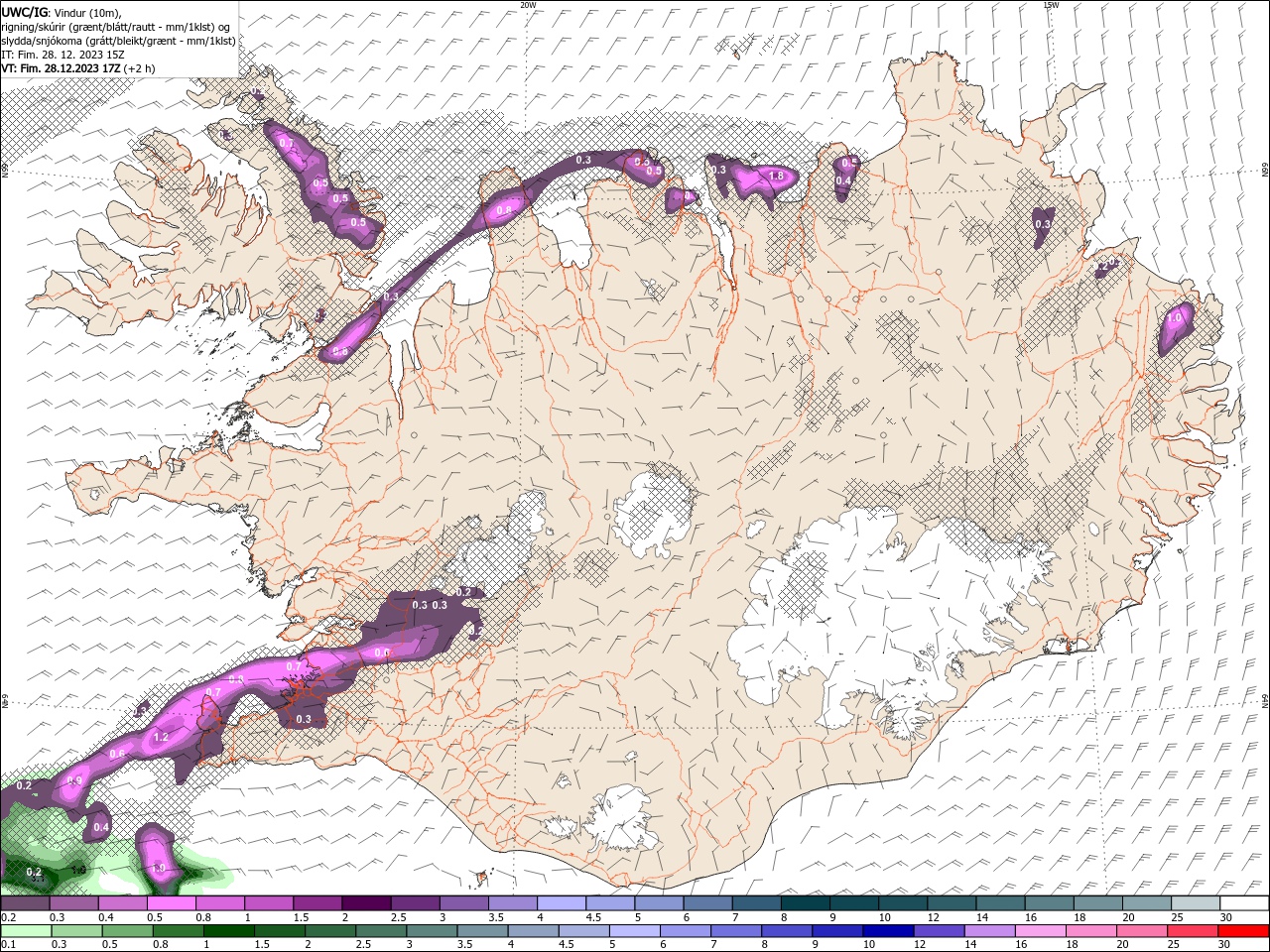The image size is (1270, 952).
Task: Select the darkest purple upper-scale swatch between 2 and 2.5
Action: [x=365, y=903]
